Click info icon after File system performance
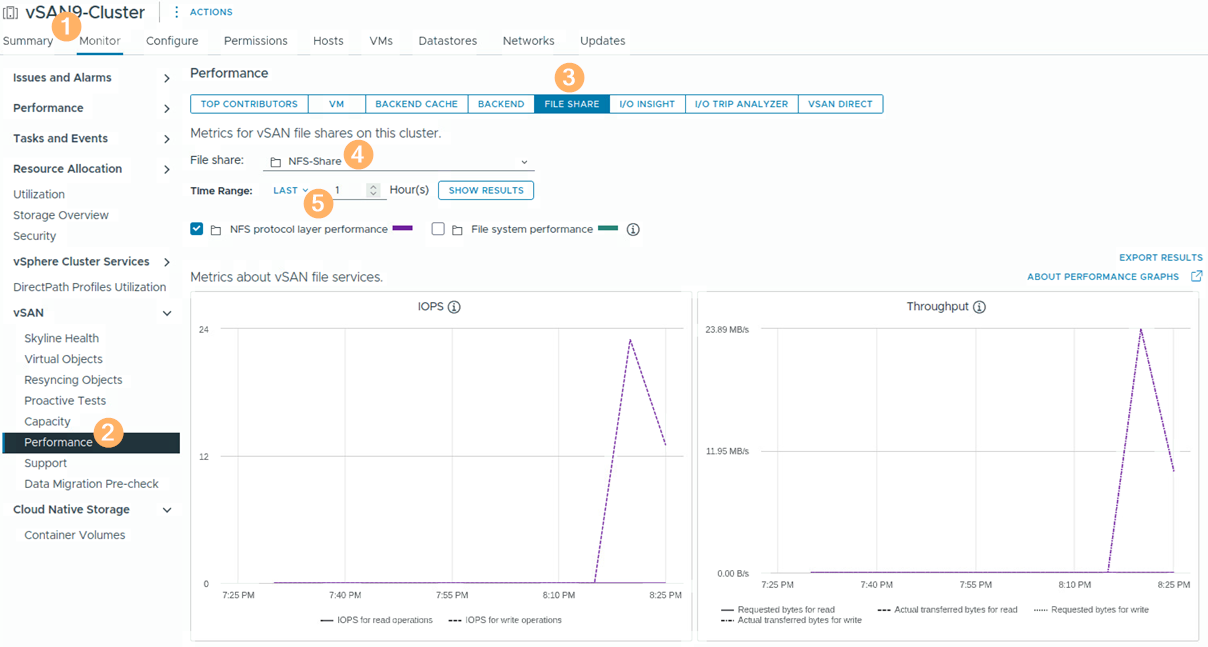 (x=632, y=229)
